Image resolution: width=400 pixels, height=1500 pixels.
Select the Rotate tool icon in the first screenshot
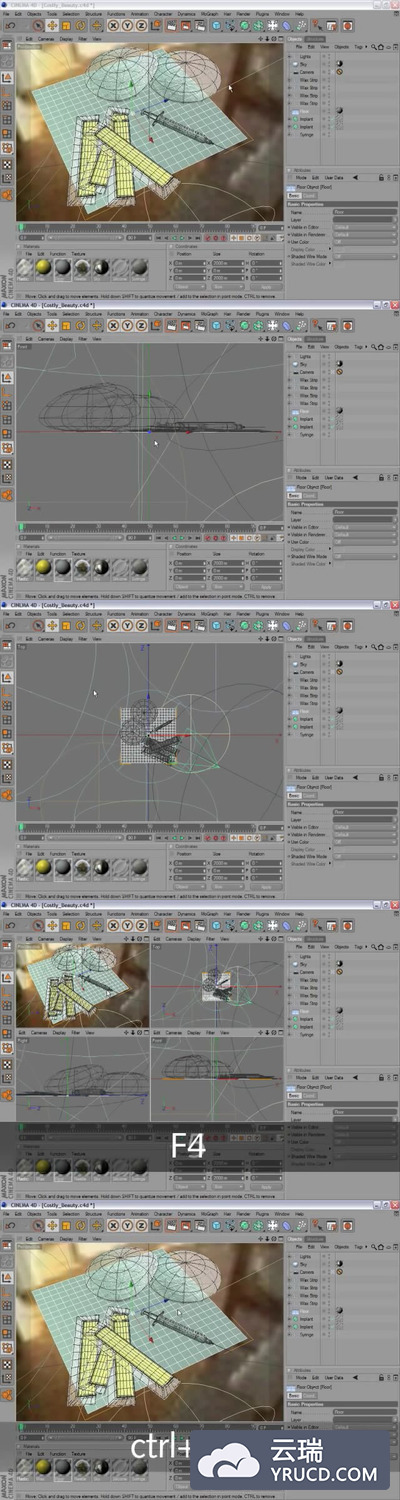coord(80,25)
